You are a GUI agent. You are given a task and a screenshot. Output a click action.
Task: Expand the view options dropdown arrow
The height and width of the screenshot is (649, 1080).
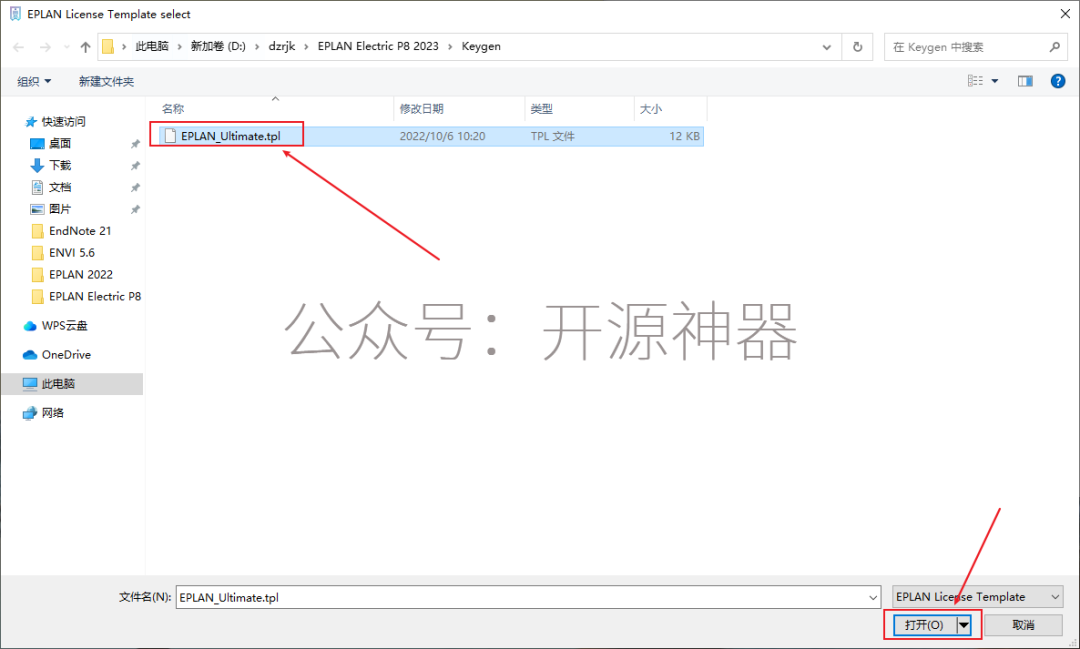pos(995,81)
